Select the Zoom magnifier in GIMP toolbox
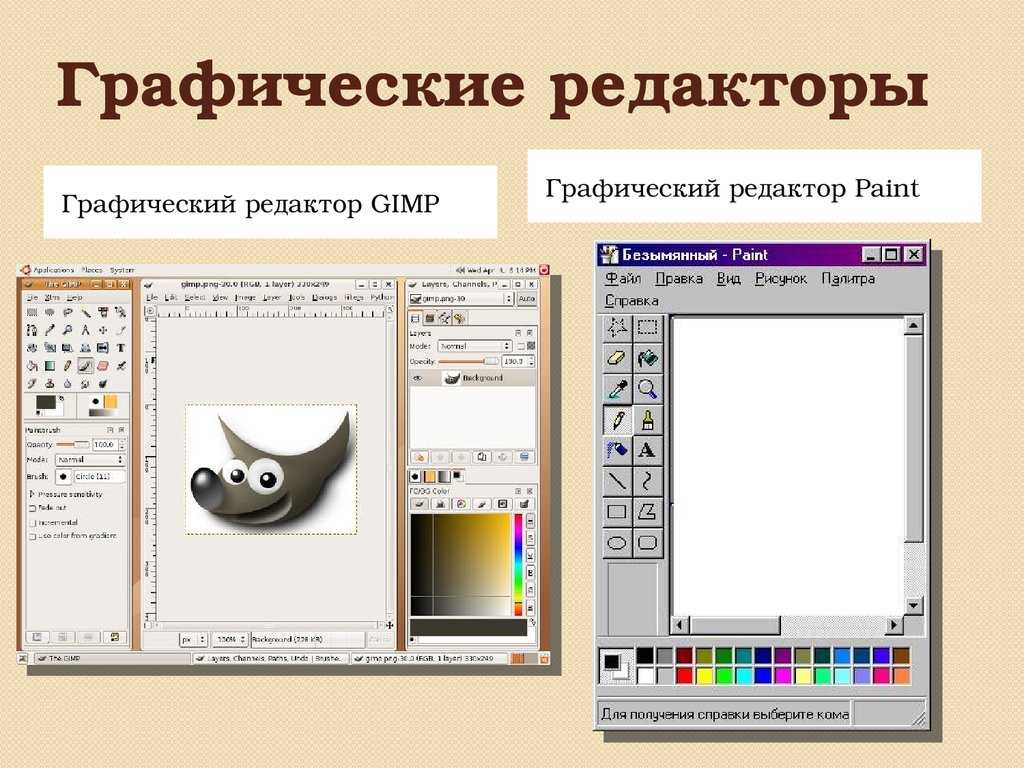This screenshot has width=1024, height=768. click(x=67, y=330)
